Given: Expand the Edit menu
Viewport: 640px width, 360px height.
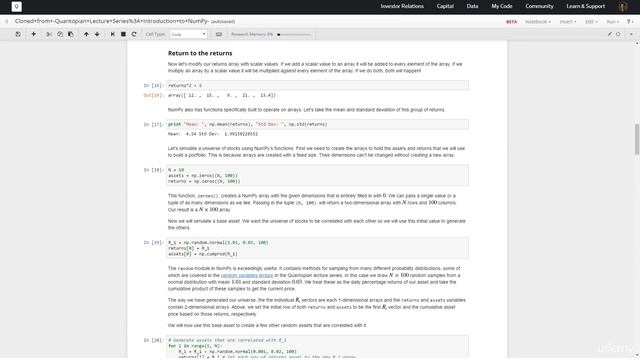Looking at the screenshot, I should point(591,22).
